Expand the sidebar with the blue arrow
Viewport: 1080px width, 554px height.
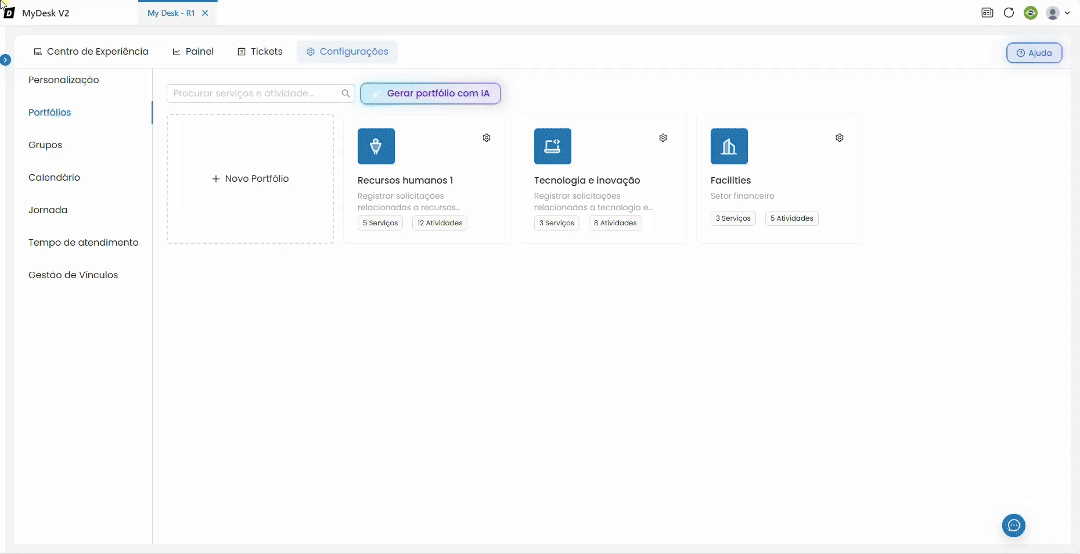coord(6,60)
